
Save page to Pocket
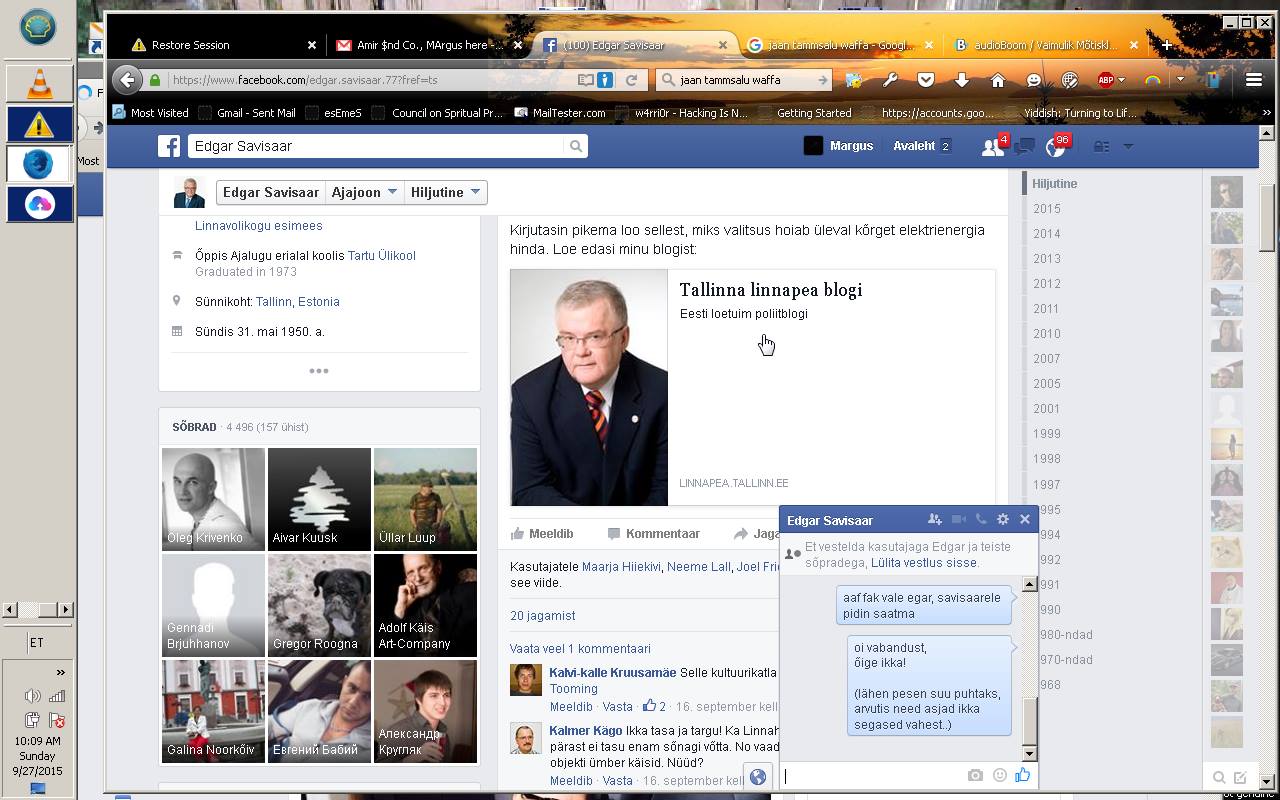926,80
